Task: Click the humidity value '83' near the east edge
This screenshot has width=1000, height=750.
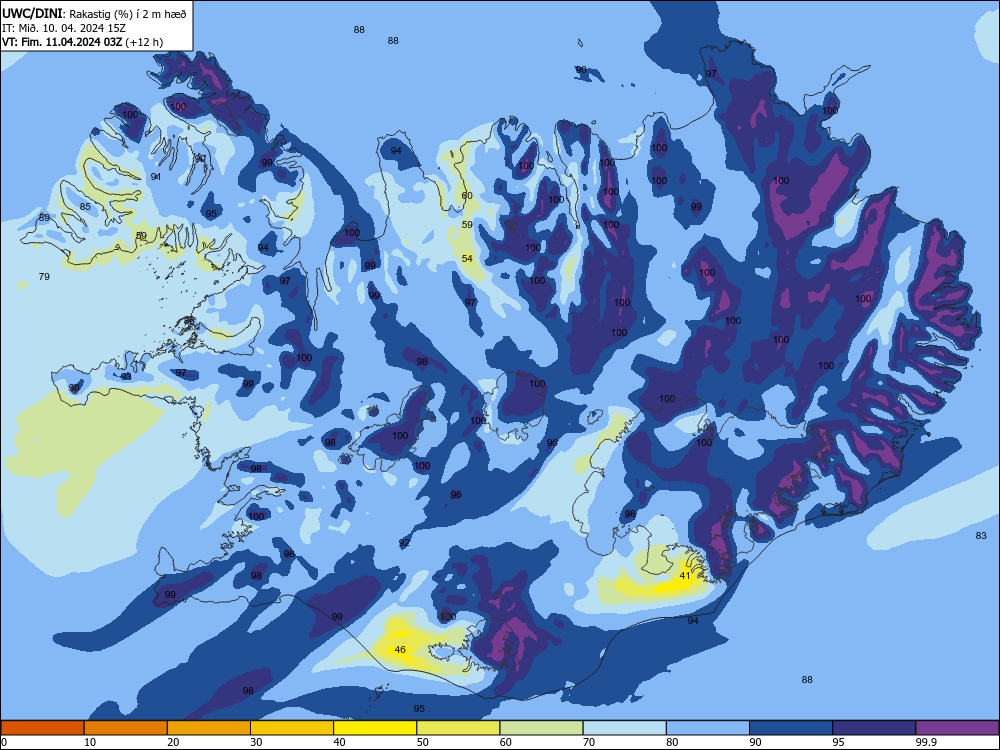Action: (981, 536)
